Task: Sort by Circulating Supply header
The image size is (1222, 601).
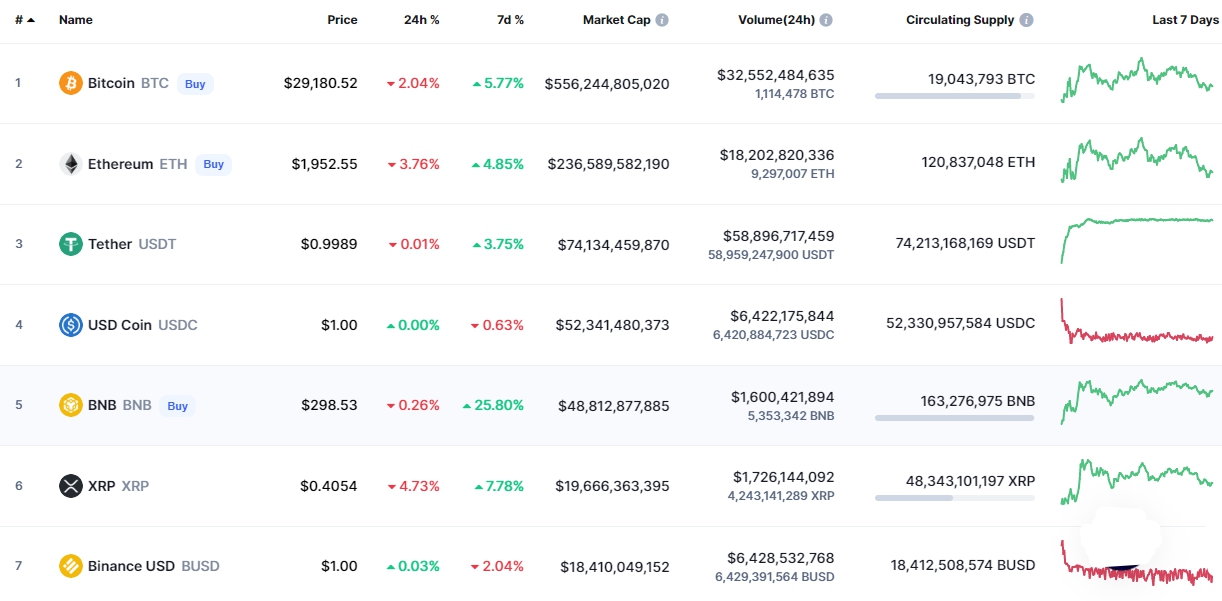Action: (960, 20)
